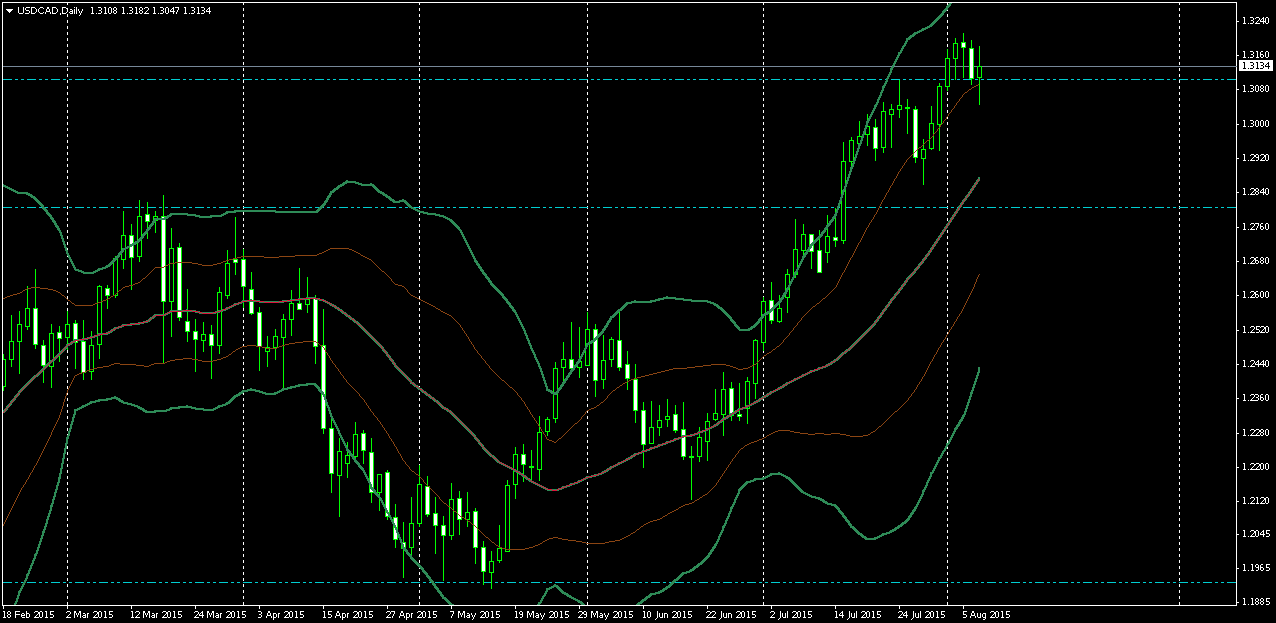
Task: Click the 27 Apr 2015 date label
Action: [412, 615]
